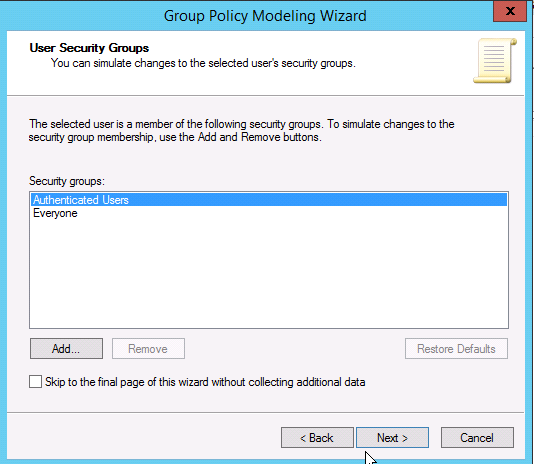Click the User Security Groups heading
The image size is (534, 464).
click(89, 48)
